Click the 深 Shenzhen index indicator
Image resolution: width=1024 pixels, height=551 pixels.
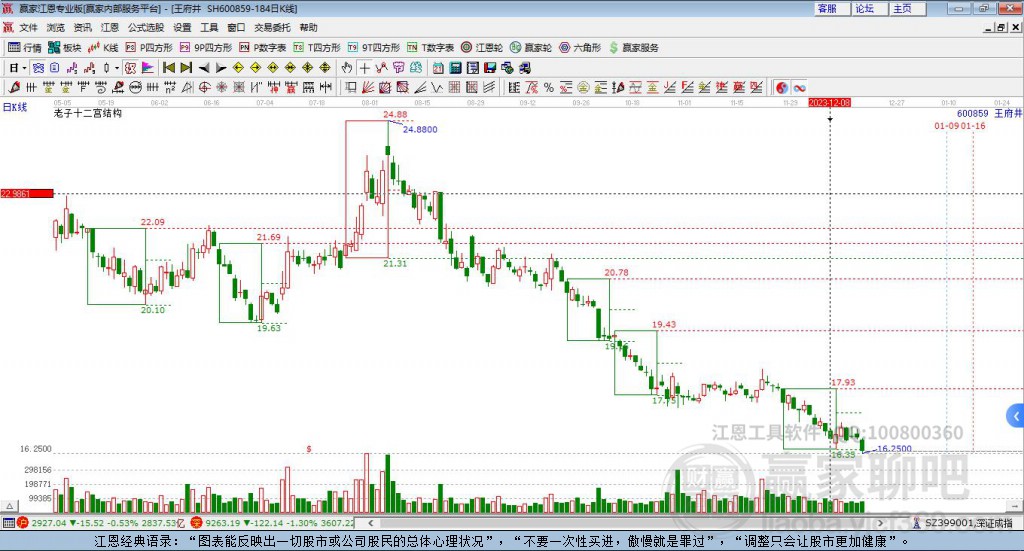click(x=196, y=522)
